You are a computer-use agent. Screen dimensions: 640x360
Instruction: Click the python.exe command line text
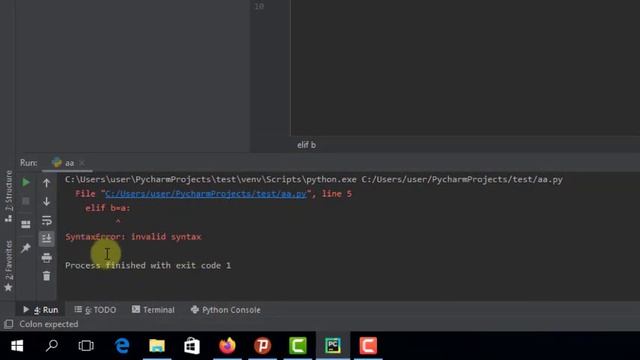pos(313,180)
